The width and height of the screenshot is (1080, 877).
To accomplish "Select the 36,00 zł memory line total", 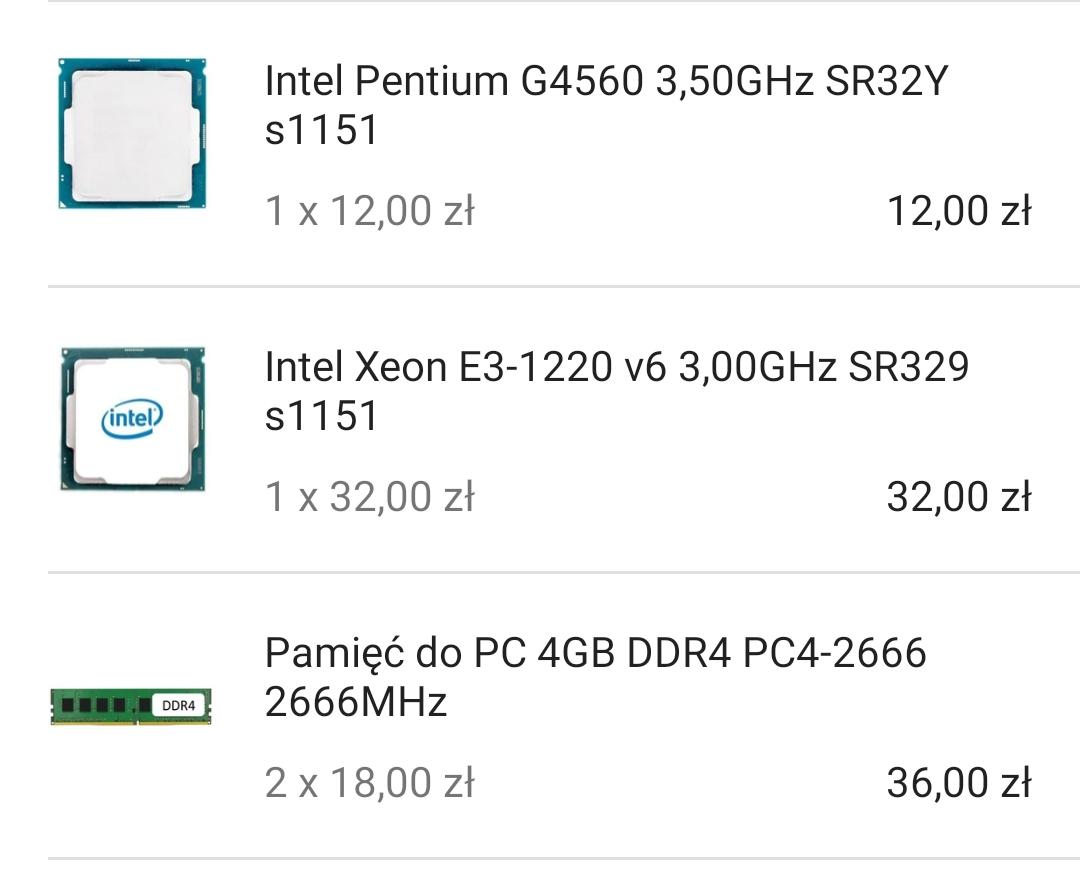I will tap(958, 783).
